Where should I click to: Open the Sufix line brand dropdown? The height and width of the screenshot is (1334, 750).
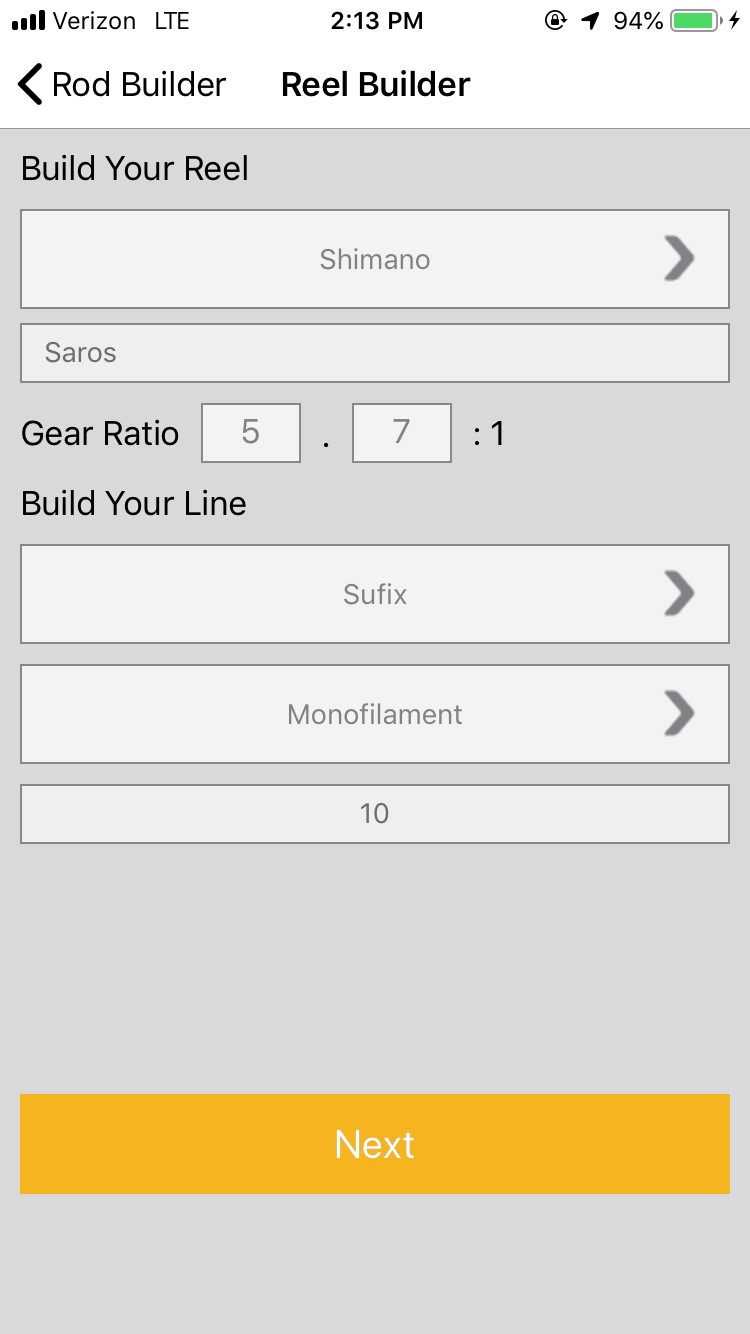375,594
